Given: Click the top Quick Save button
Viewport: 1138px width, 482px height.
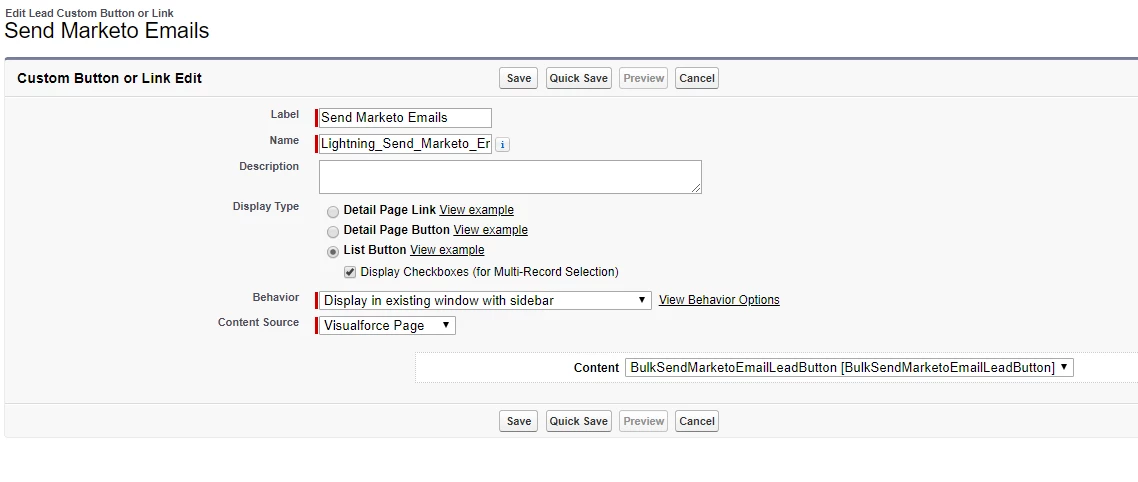Looking at the screenshot, I should click(578, 78).
